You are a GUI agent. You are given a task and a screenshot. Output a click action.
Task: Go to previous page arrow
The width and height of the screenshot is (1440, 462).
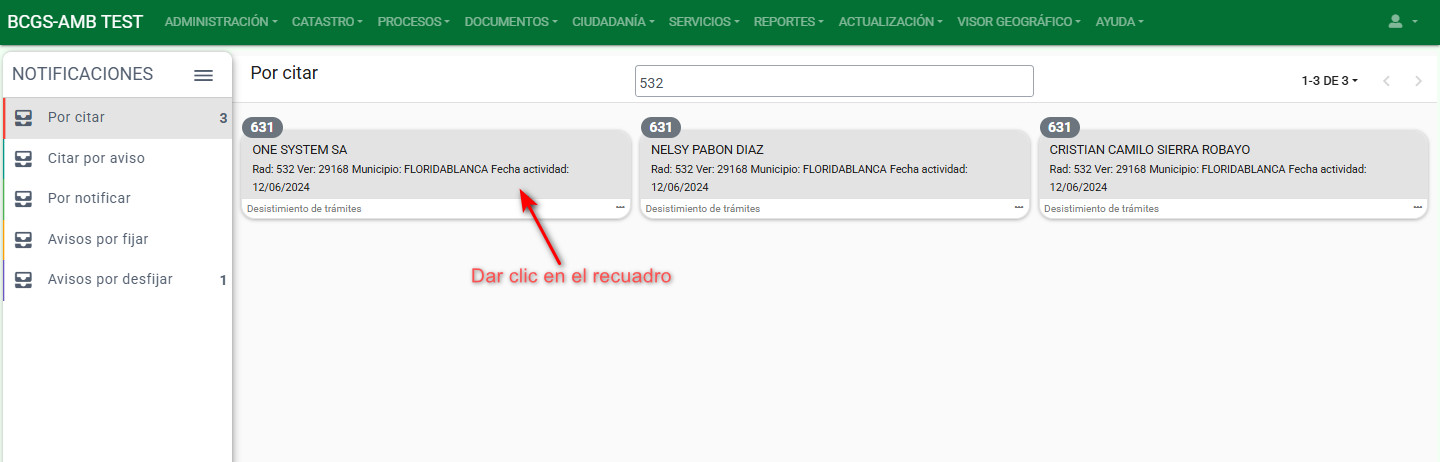tap(1386, 81)
